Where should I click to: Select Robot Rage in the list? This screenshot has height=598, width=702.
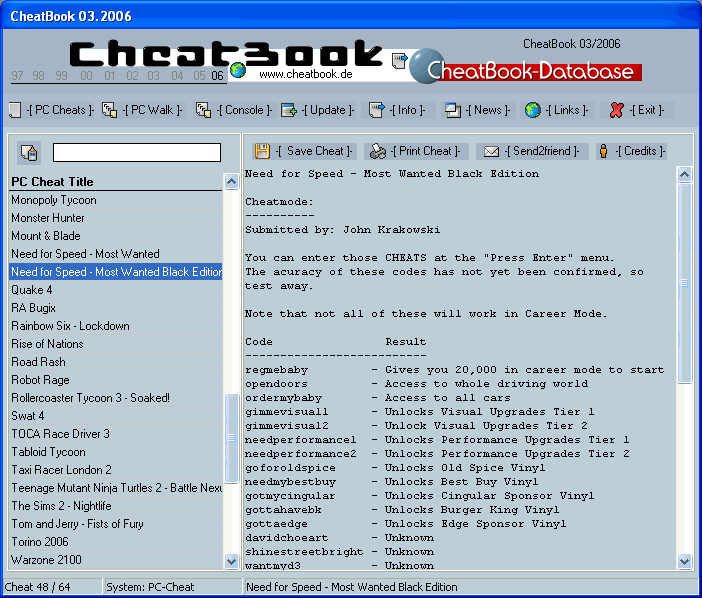pyautogui.click(x=116, y=380)
